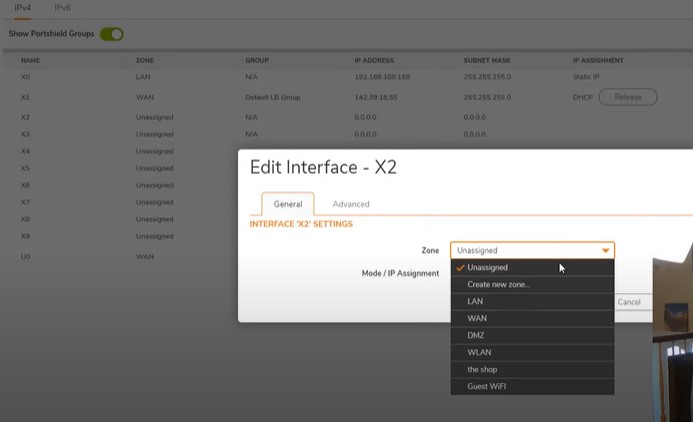
Task: Click the X0 interface row name
Action: [25, 76]
